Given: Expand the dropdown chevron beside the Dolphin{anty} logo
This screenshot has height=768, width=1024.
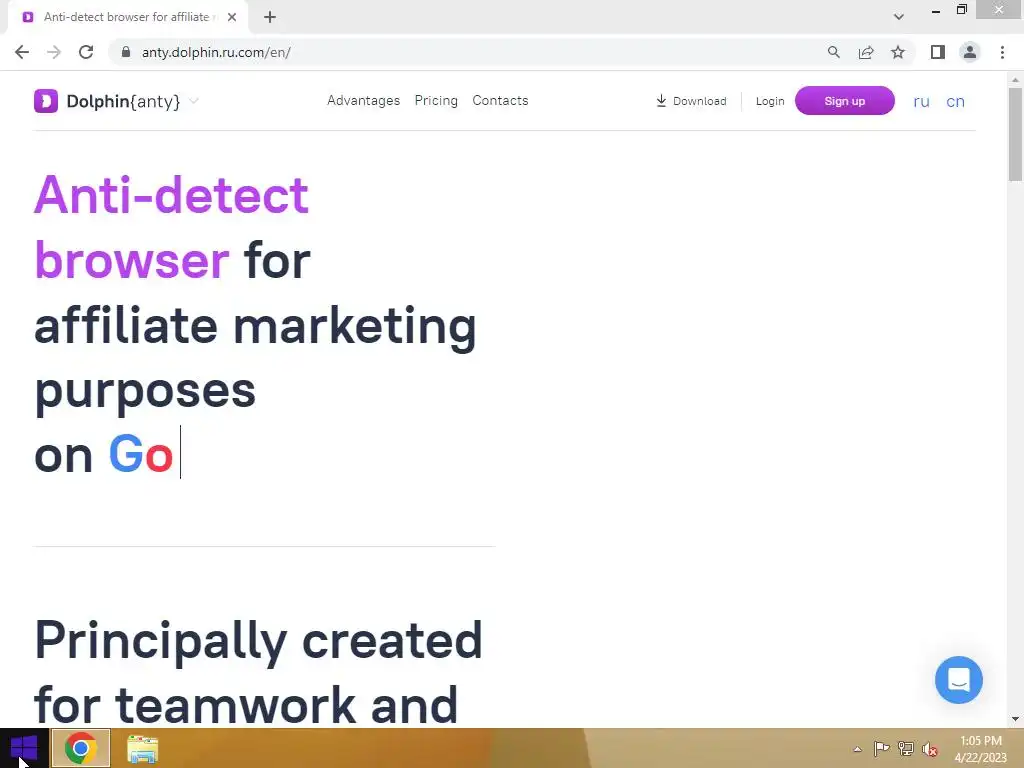Looking at the screenshot, I should click(193, 101).
